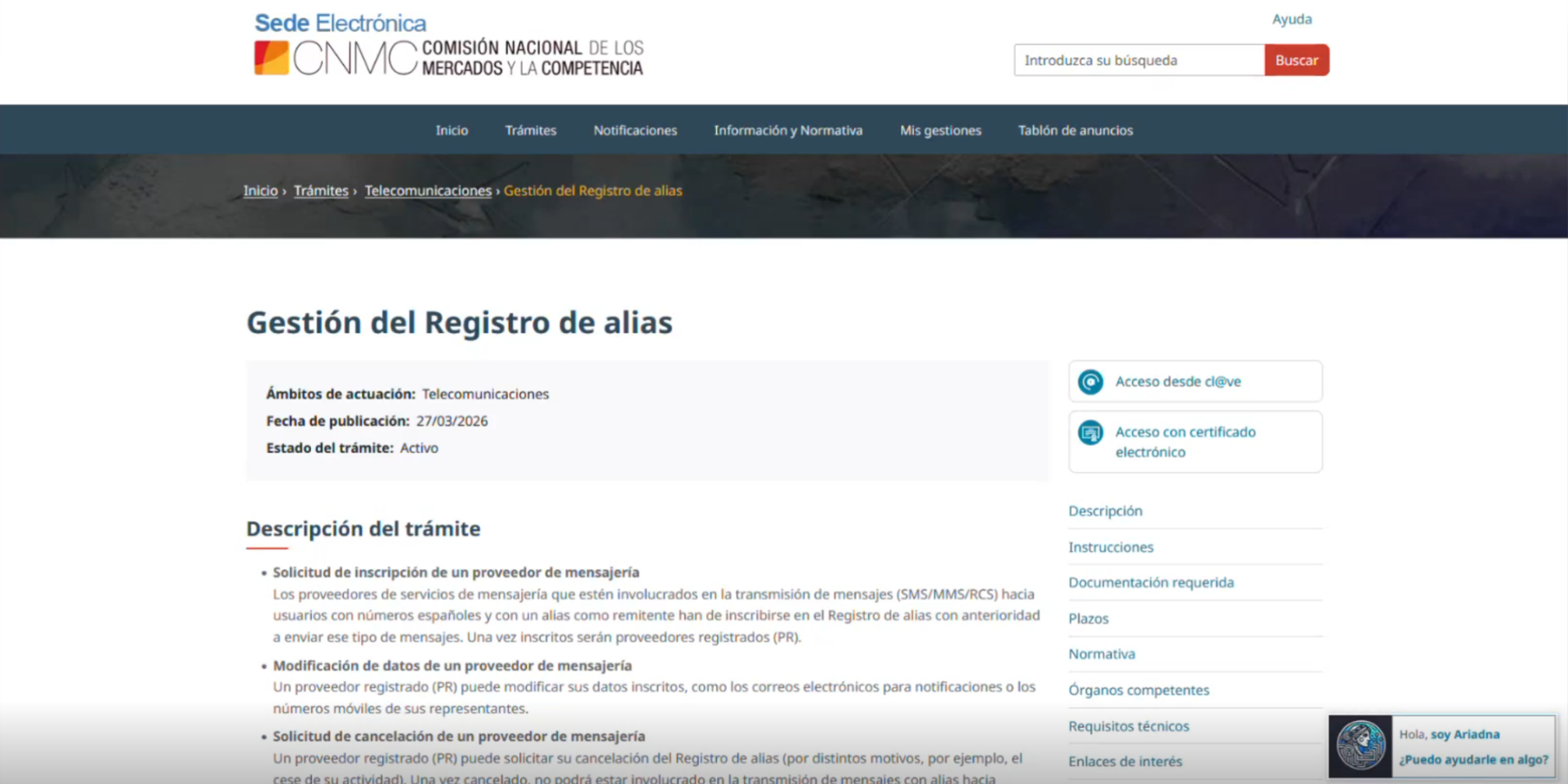Focus the 'Introduzca su búsqueda' search field

pyautogui.click(x=1139, y=60)
